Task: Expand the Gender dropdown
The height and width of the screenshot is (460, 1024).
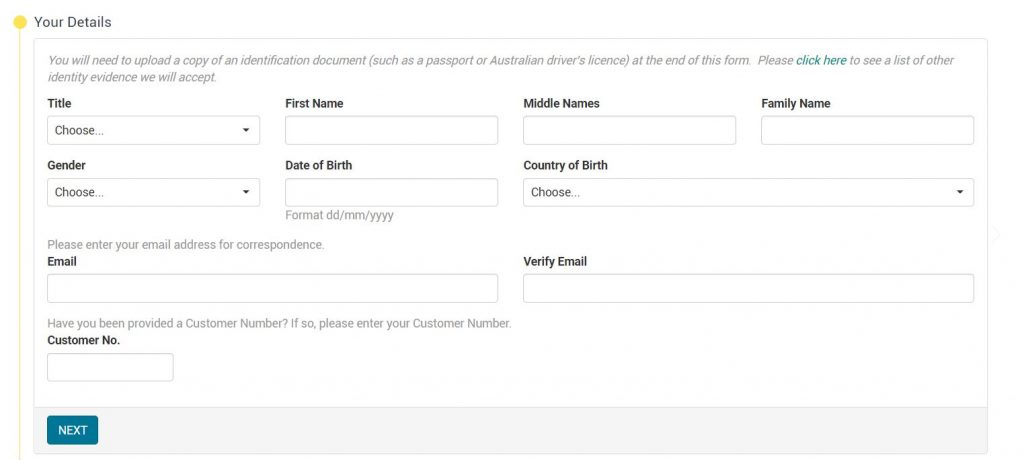Action: [153, 192]
